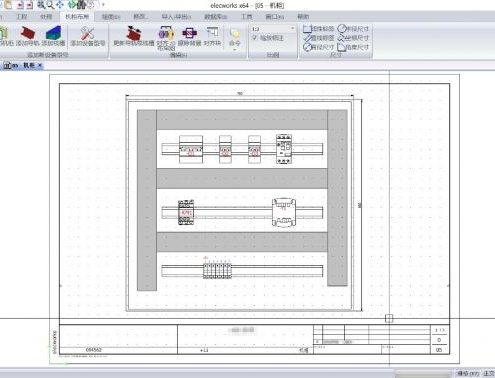Click the add rail (添加导轨) icon
495x378 pixels.
pyautogui.click(x=28, y=33)
